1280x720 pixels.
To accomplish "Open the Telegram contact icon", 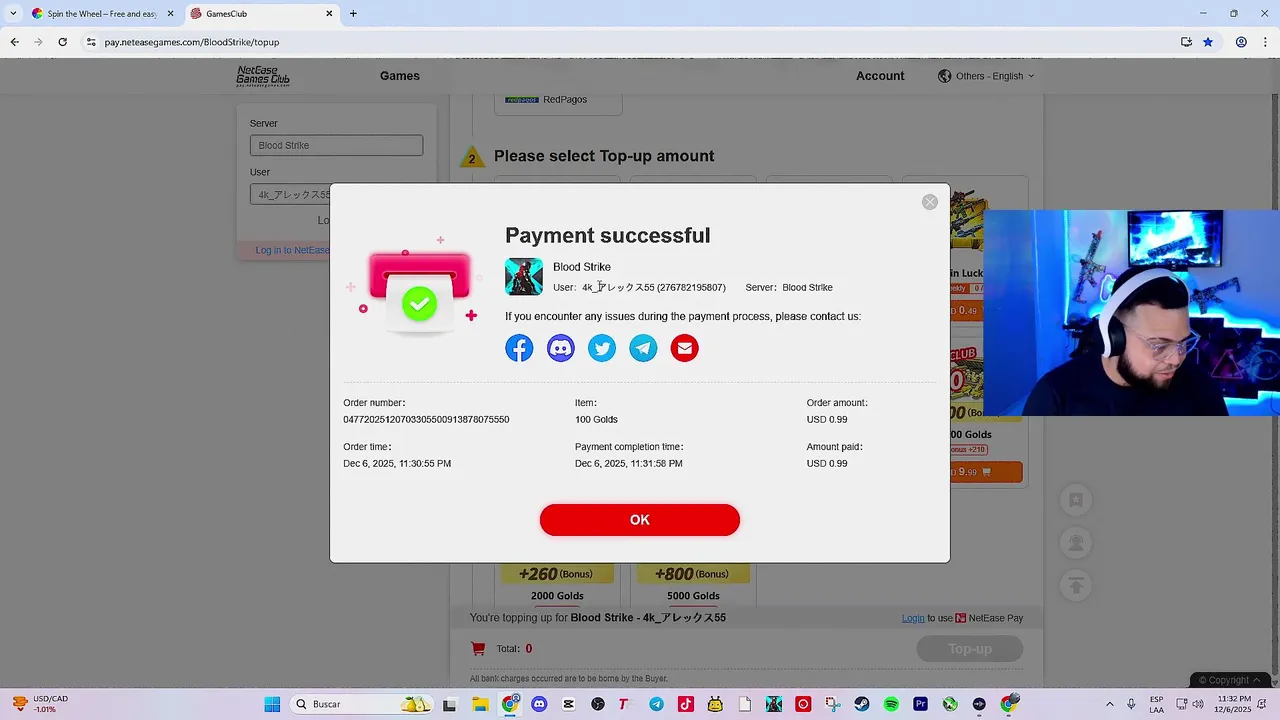I will tap(643, 348).
